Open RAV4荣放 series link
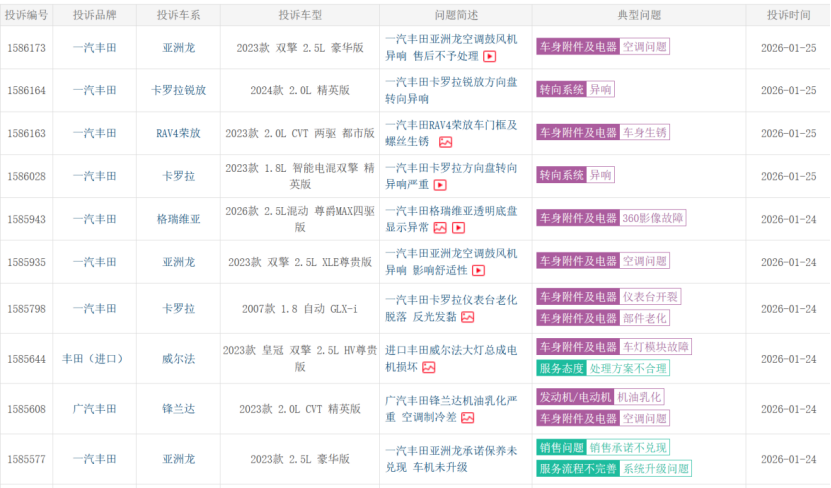This screenshot has width=831, height=488. click(179, 133)
